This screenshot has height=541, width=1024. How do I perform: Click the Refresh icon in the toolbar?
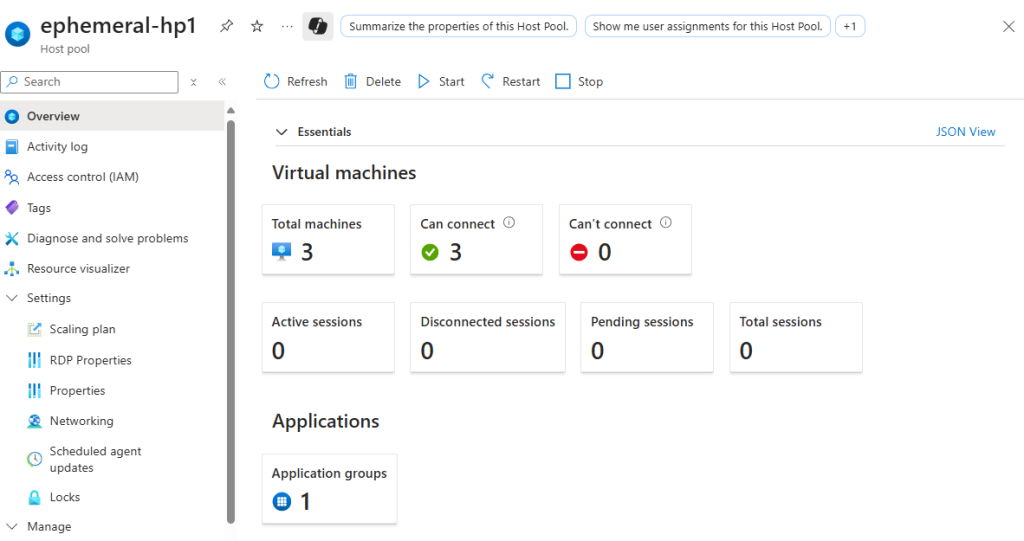click(271, 81)
